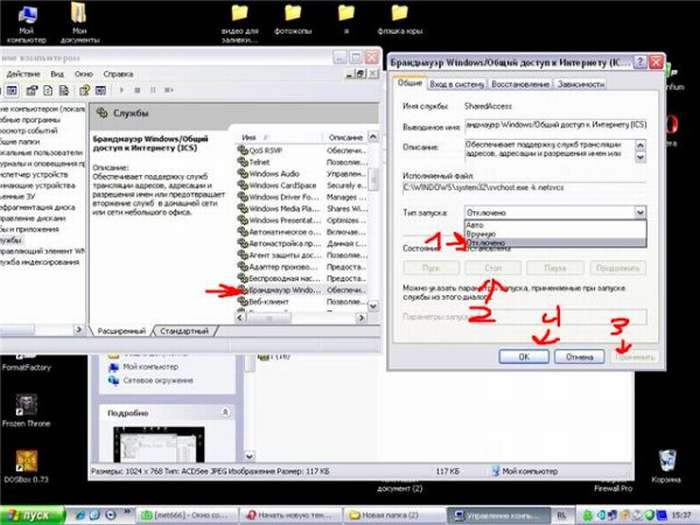
Task: Click the OK button
Action: click(524, 357)
